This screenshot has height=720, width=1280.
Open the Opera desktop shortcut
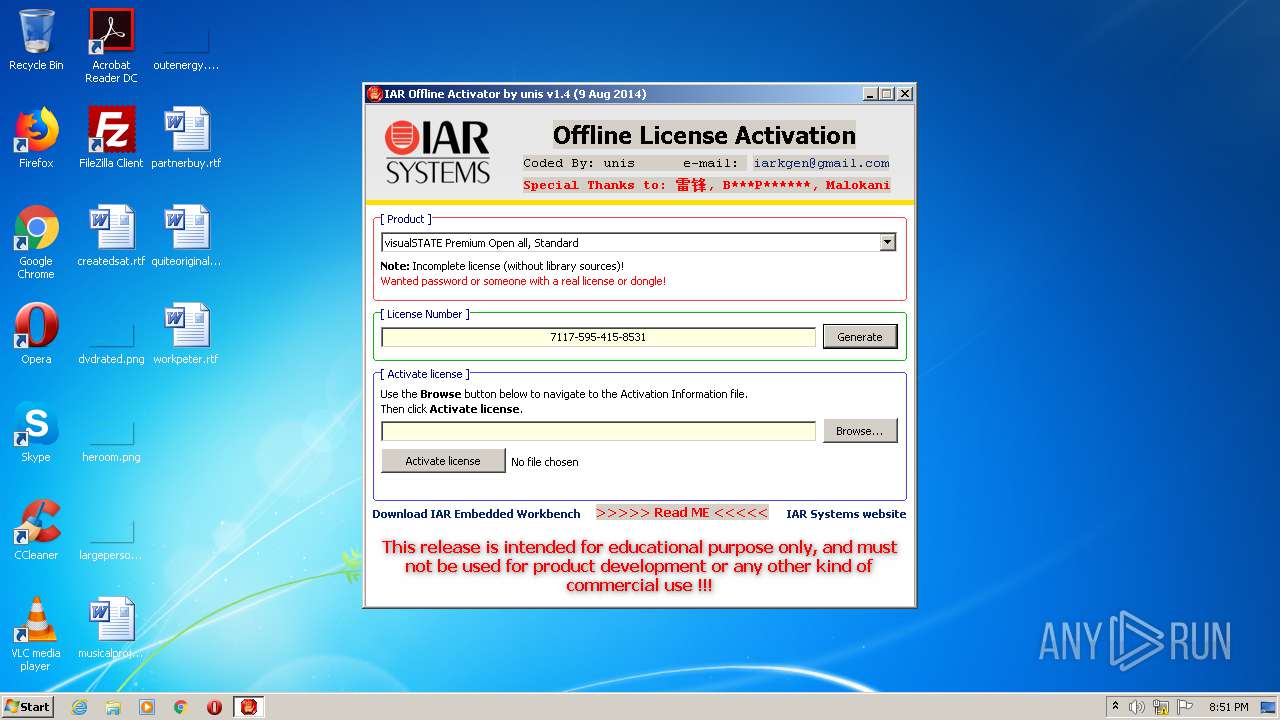[x=36, y=334]
